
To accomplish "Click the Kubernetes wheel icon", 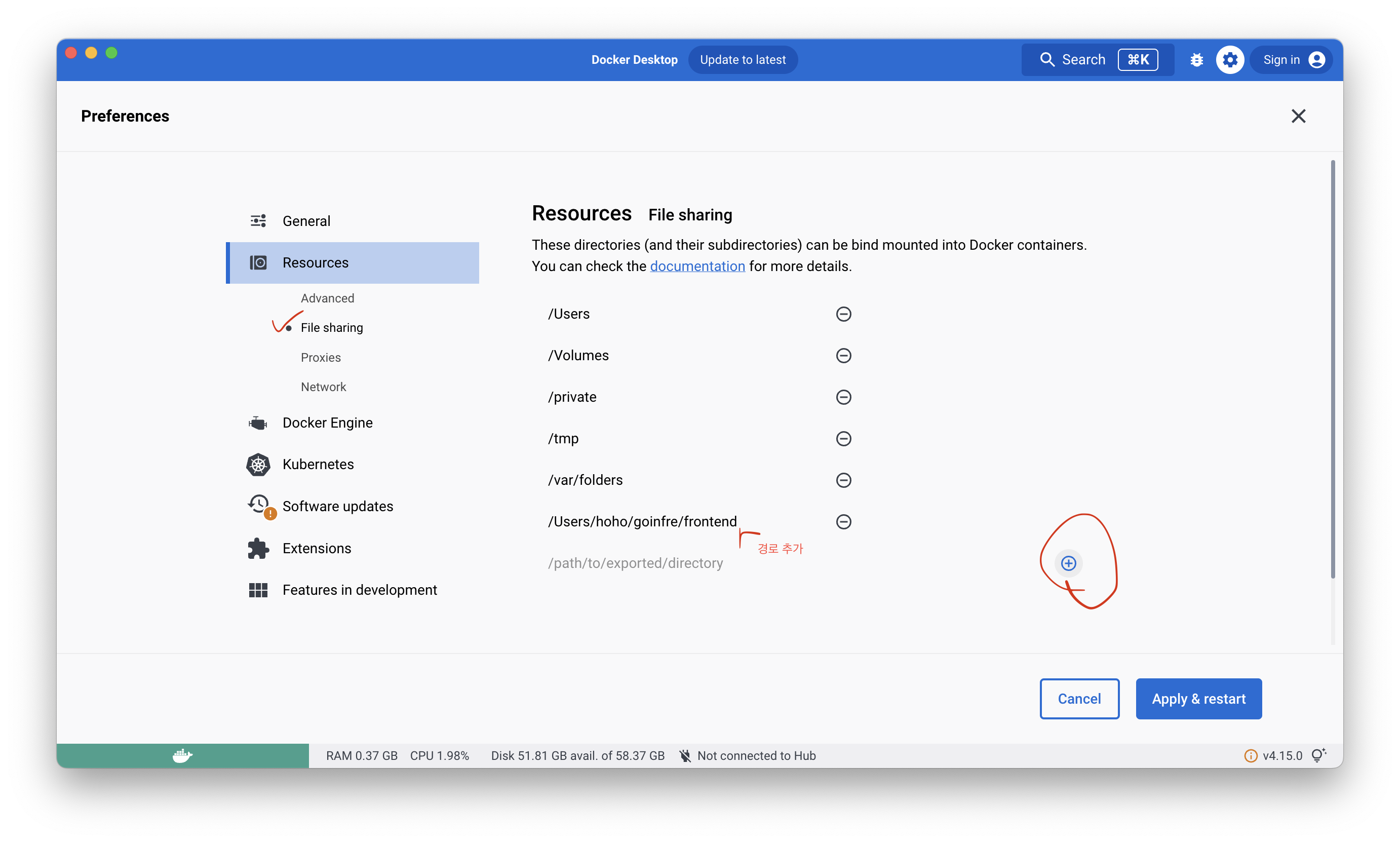I will click(258, 465).
